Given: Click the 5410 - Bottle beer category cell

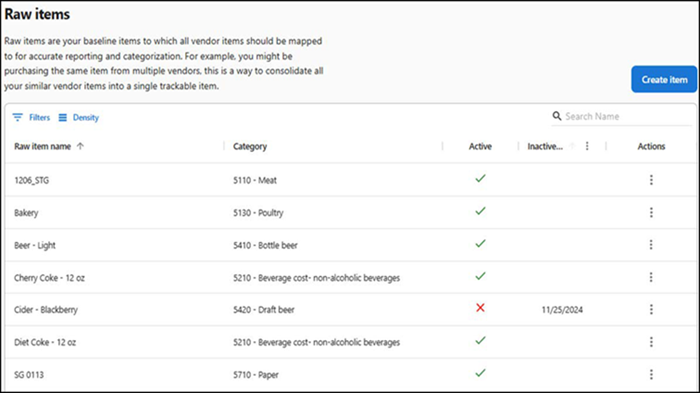Looking at the screenshot, I should (265, 245).
